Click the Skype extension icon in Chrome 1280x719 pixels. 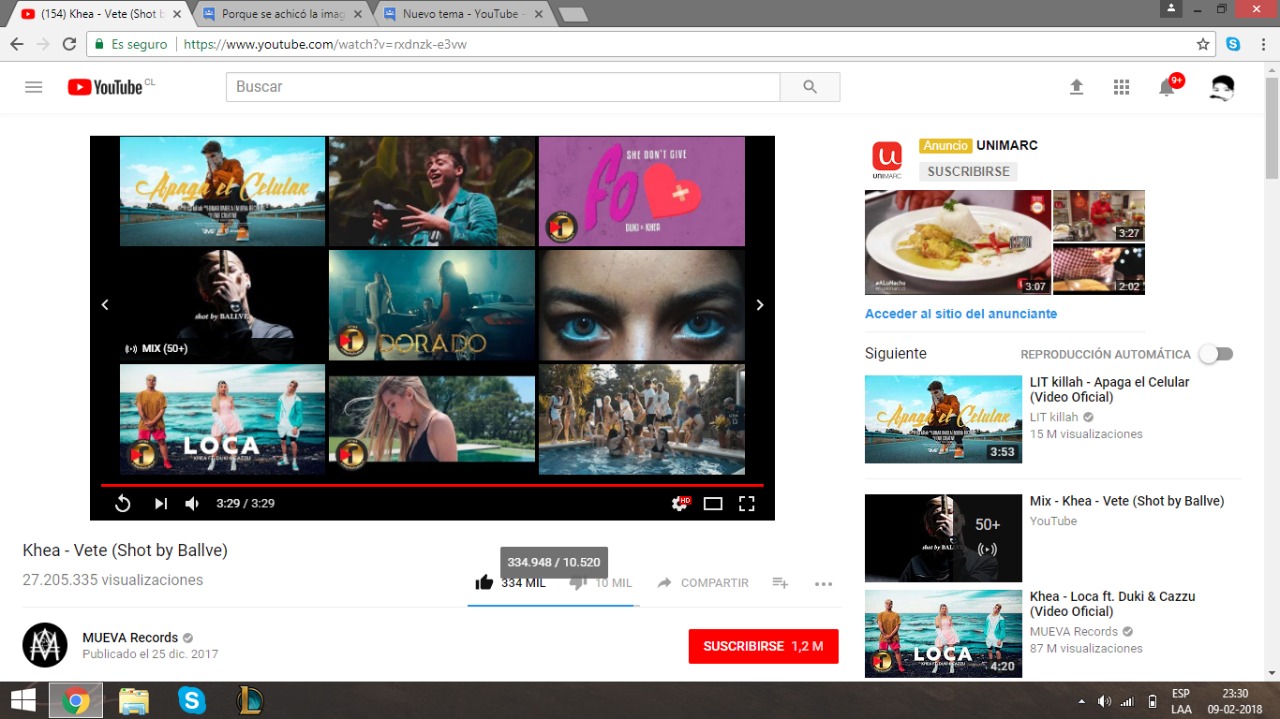pyautogui.click(x=1233, y=44)
